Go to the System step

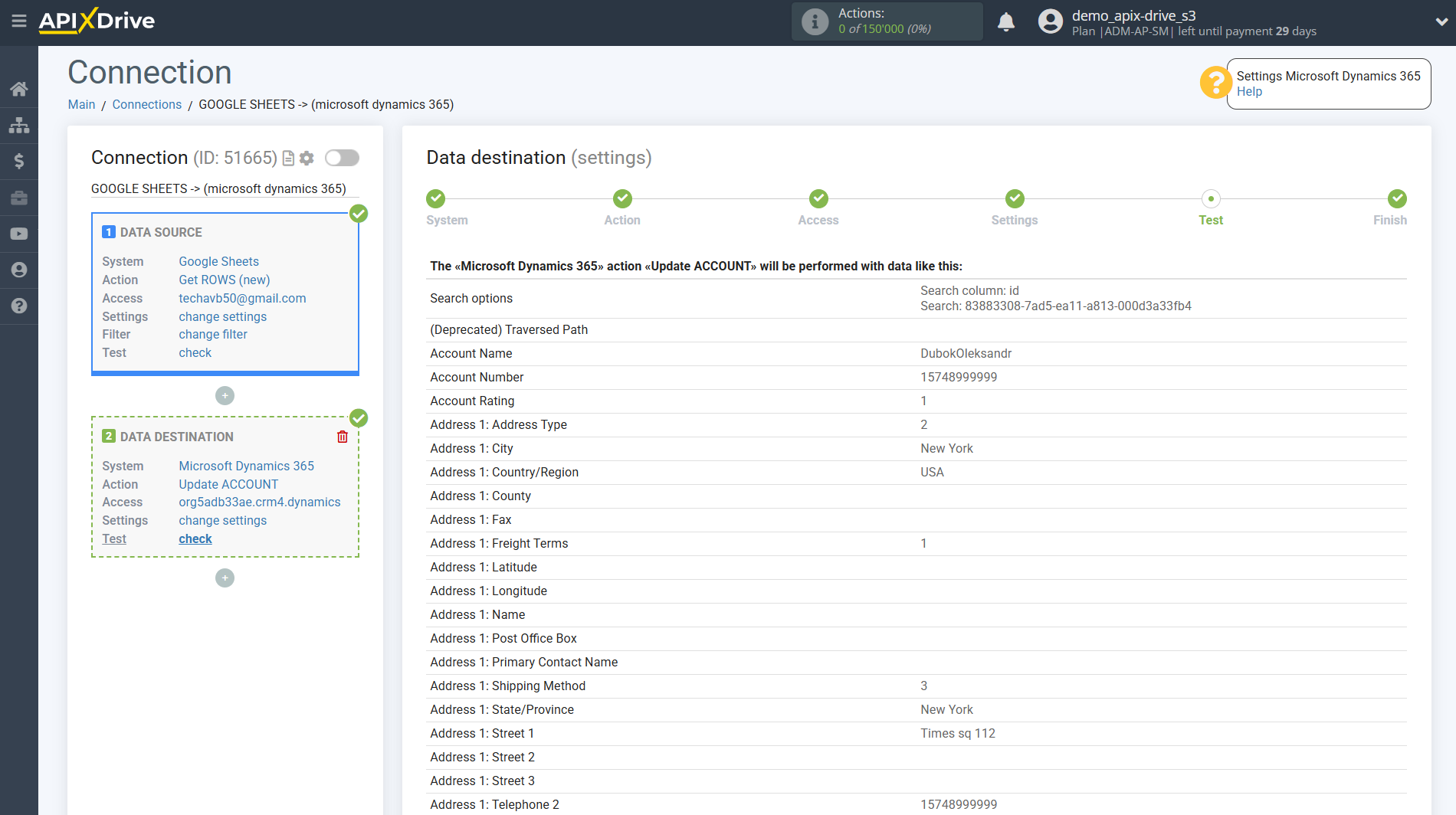click(436, 198)
